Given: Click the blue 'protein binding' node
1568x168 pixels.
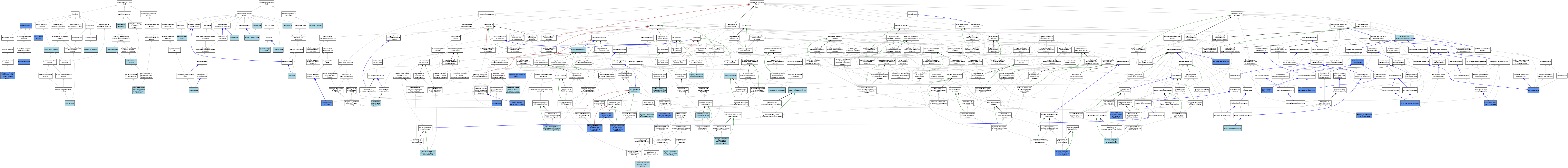Looking at the screenshot, I should point(26,26).
